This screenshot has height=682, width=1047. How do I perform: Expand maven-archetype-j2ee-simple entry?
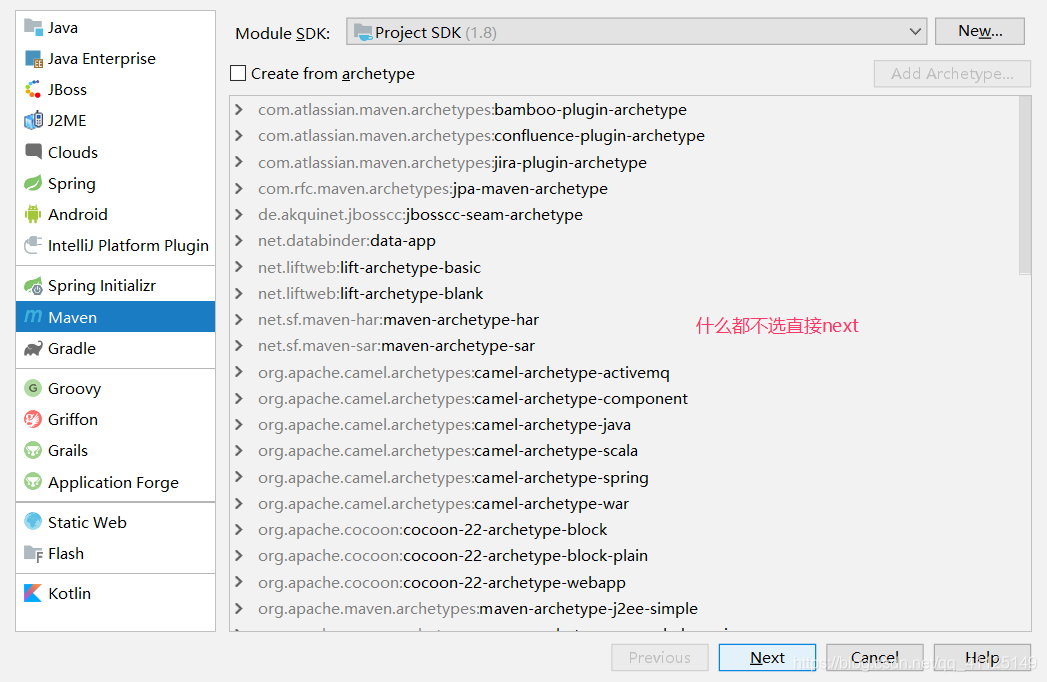(x=239, y=609)
